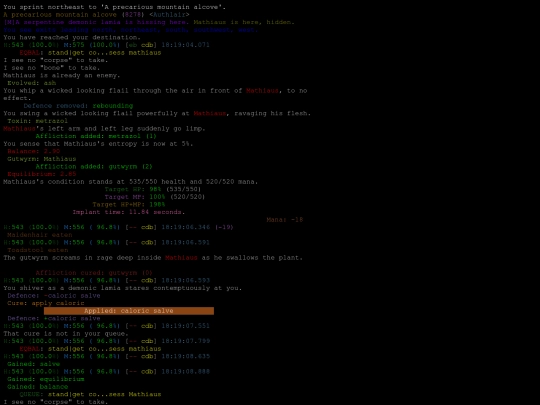This screenshot has width=540, height=405.
Task: Click the "Toadstool eaten" line
Action: tap(38, 250)
